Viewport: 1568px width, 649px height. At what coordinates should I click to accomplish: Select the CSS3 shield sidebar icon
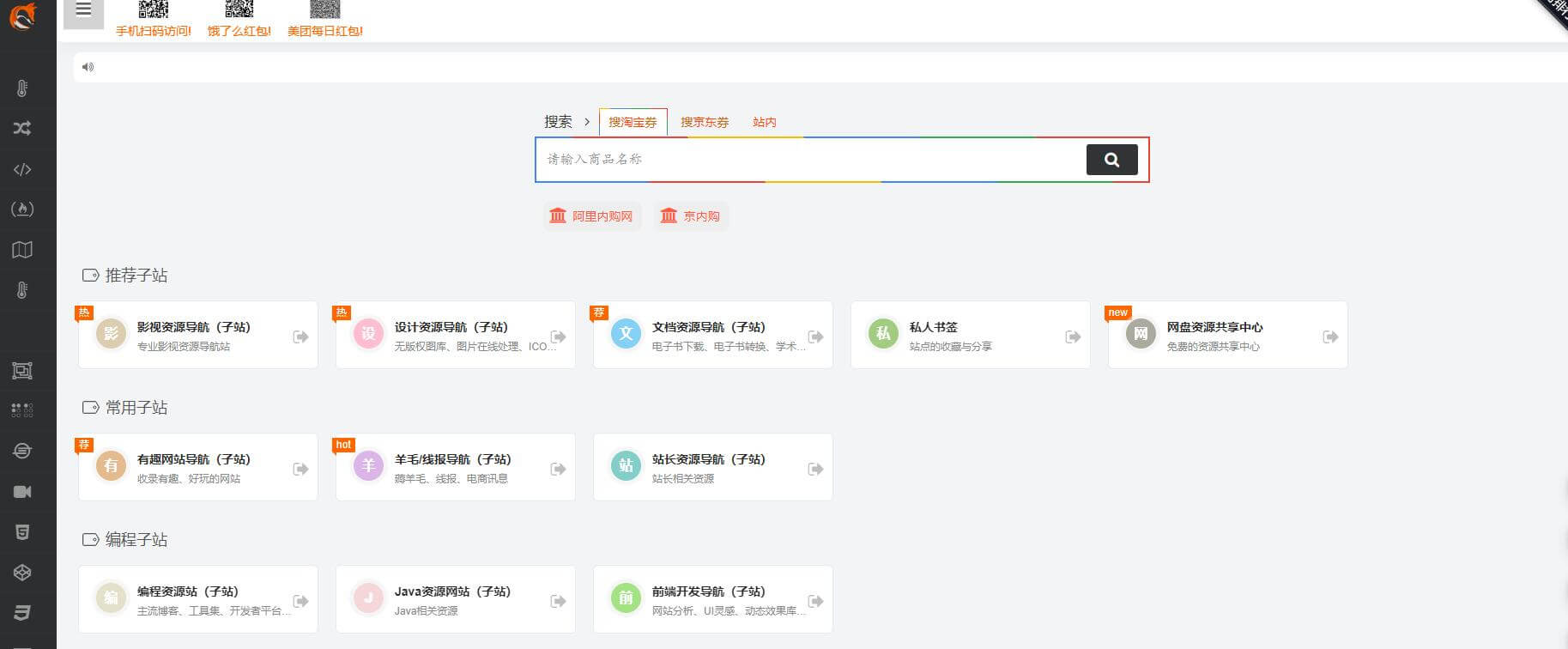(22, 612)
